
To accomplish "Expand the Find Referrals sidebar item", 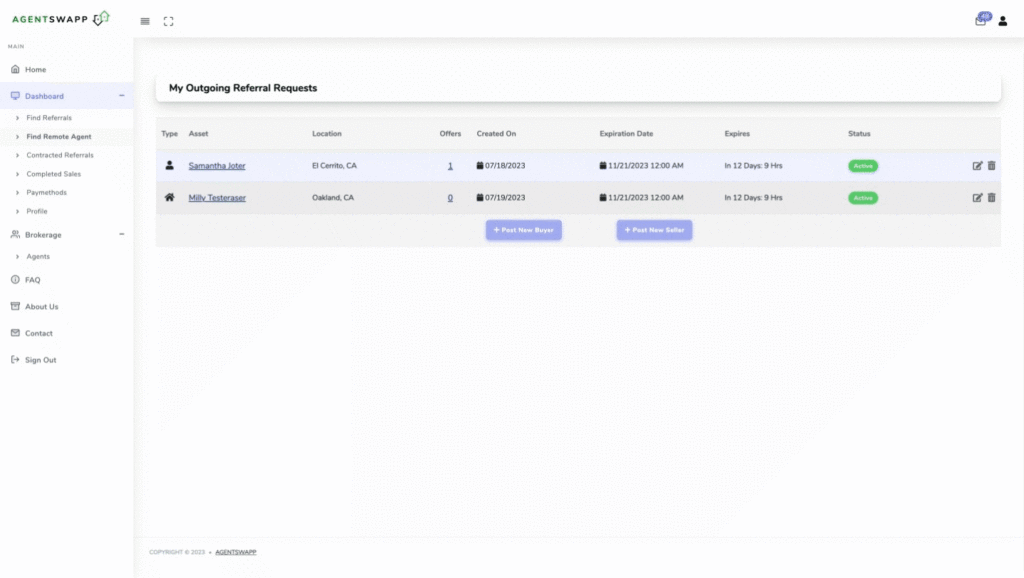I will [48, 118].
